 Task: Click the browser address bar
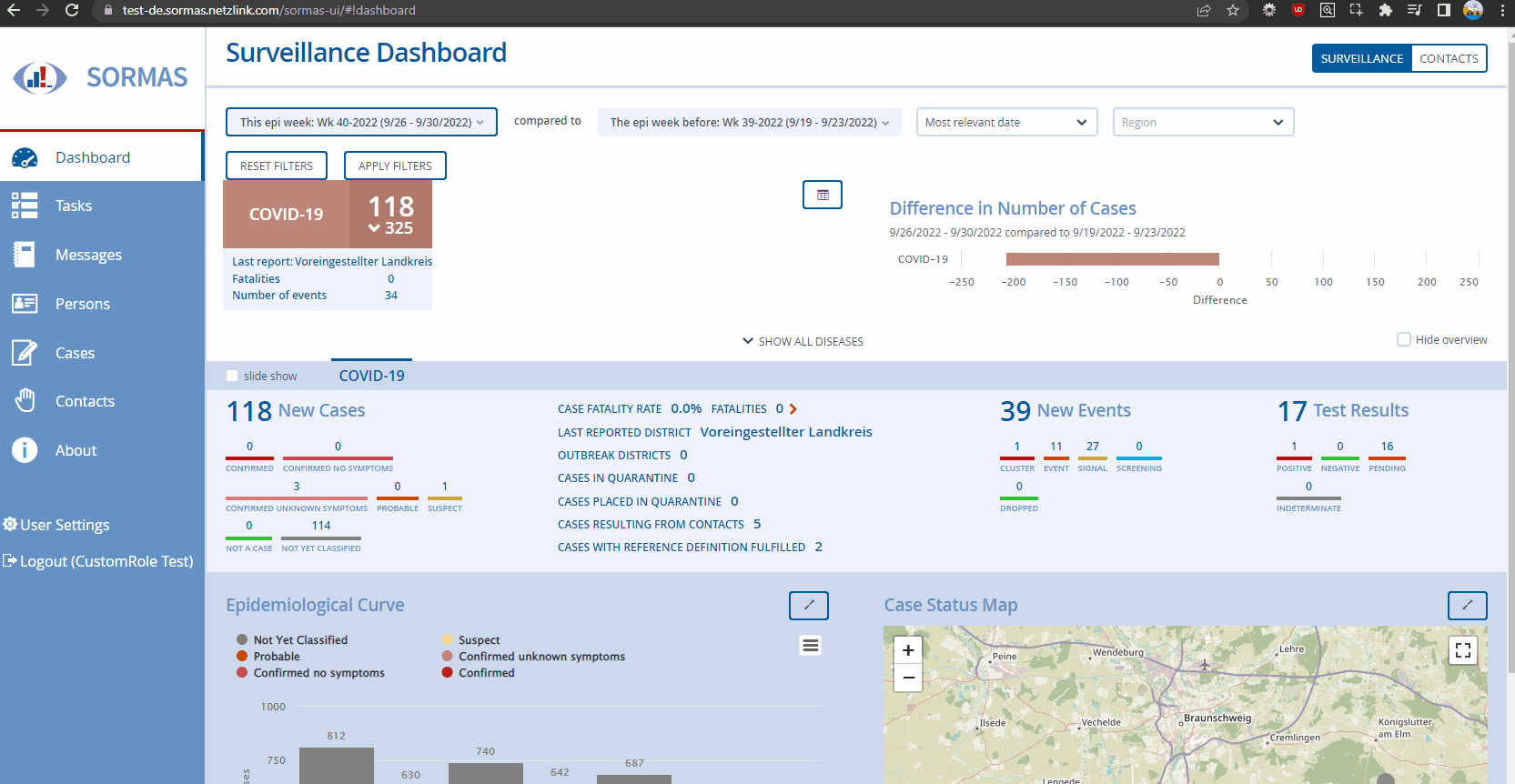637,11
